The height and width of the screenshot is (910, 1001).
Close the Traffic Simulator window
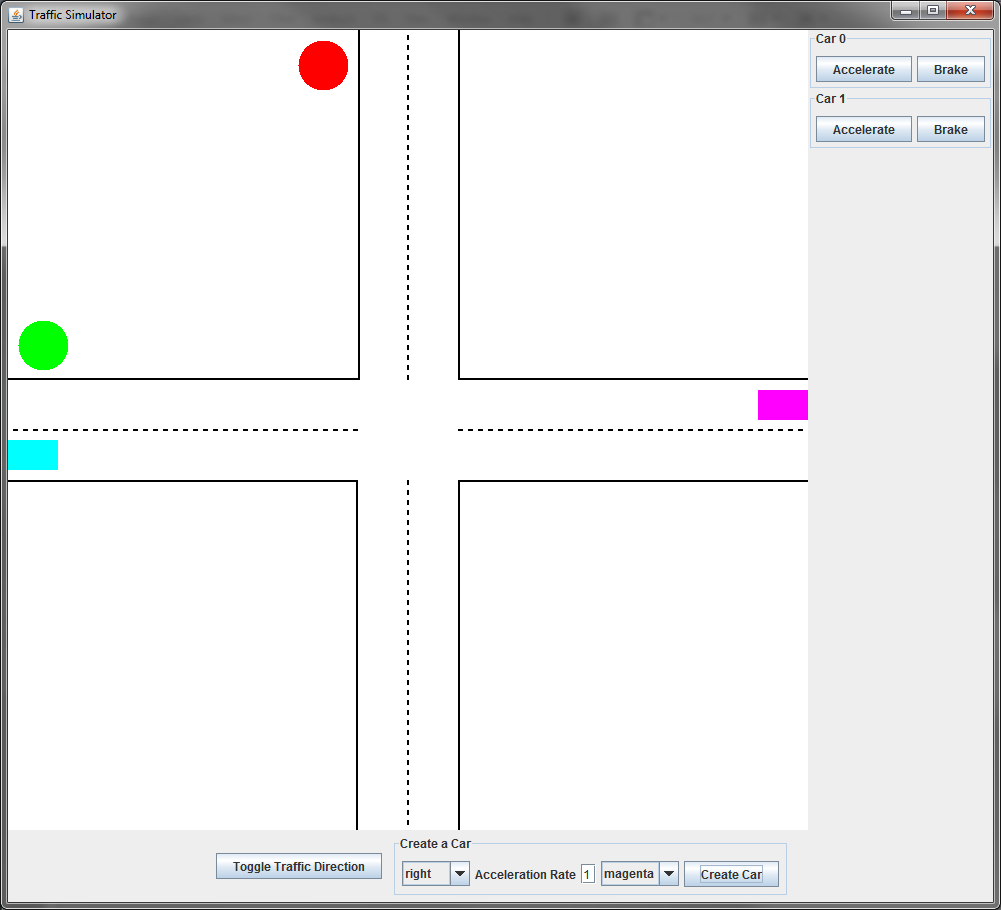point(968,11)
